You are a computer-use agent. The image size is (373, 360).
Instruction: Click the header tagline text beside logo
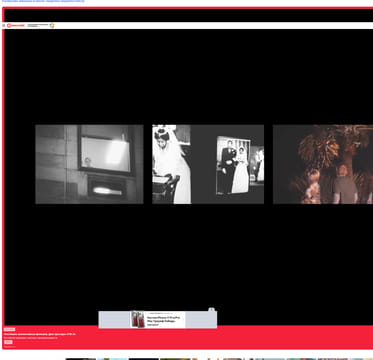[38, 25]
